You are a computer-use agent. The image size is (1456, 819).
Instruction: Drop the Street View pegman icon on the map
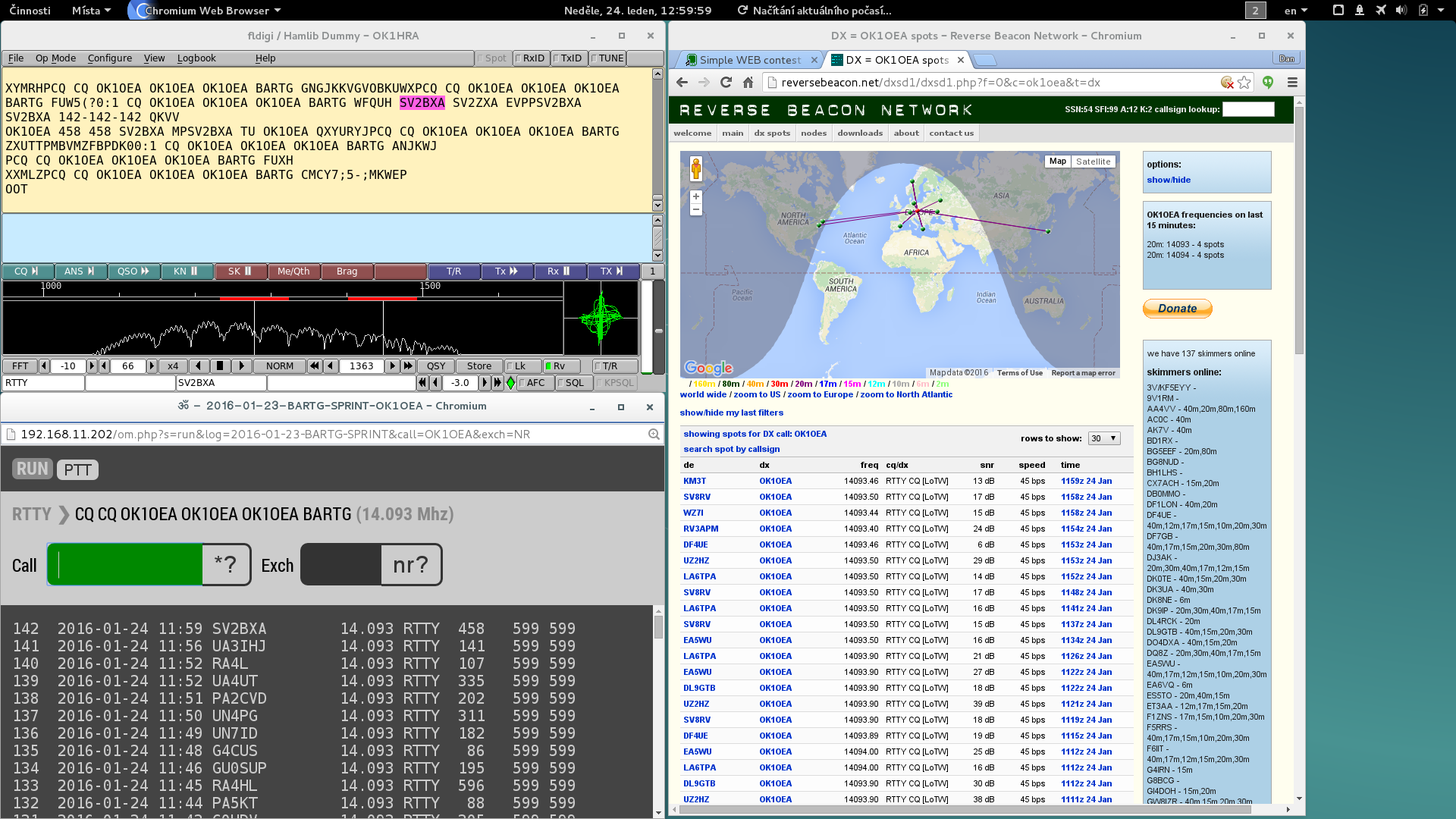696,169
